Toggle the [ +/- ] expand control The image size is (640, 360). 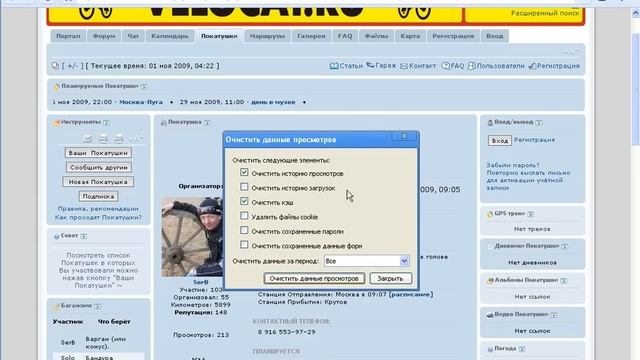[x=73, y=66]
